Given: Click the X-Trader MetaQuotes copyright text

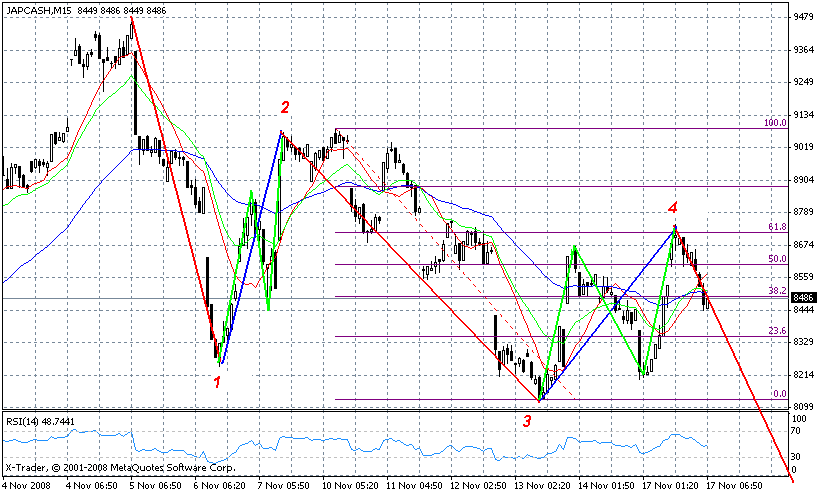Looking at the screenshot, I should click(121, 468).
